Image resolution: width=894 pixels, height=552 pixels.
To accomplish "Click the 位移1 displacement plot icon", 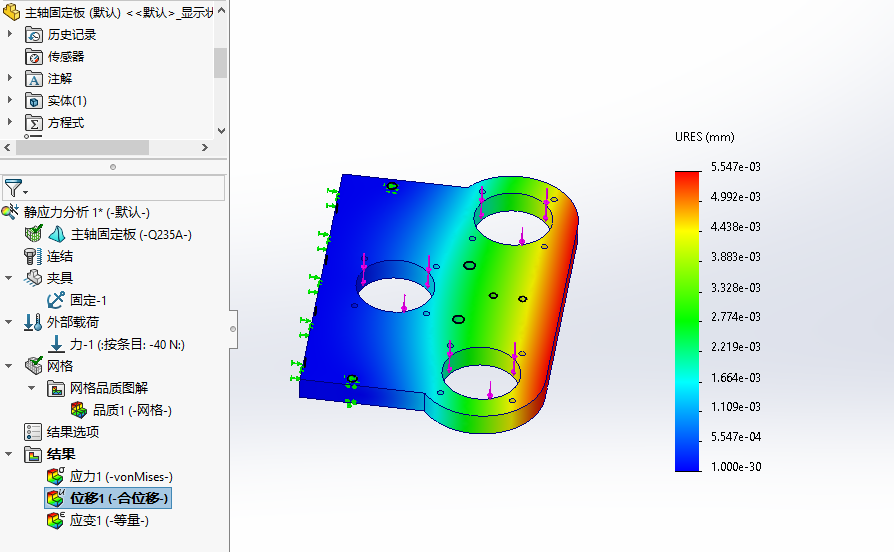I will point(55,498).
